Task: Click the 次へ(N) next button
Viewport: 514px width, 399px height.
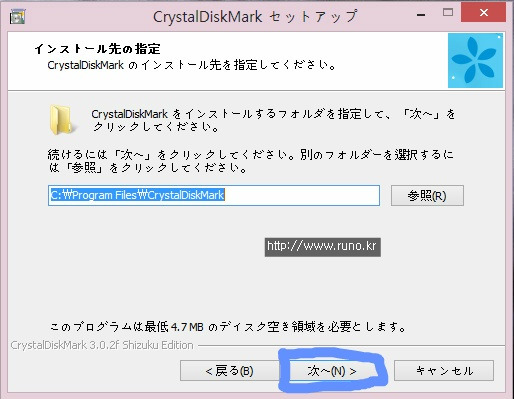Action: 332,370
